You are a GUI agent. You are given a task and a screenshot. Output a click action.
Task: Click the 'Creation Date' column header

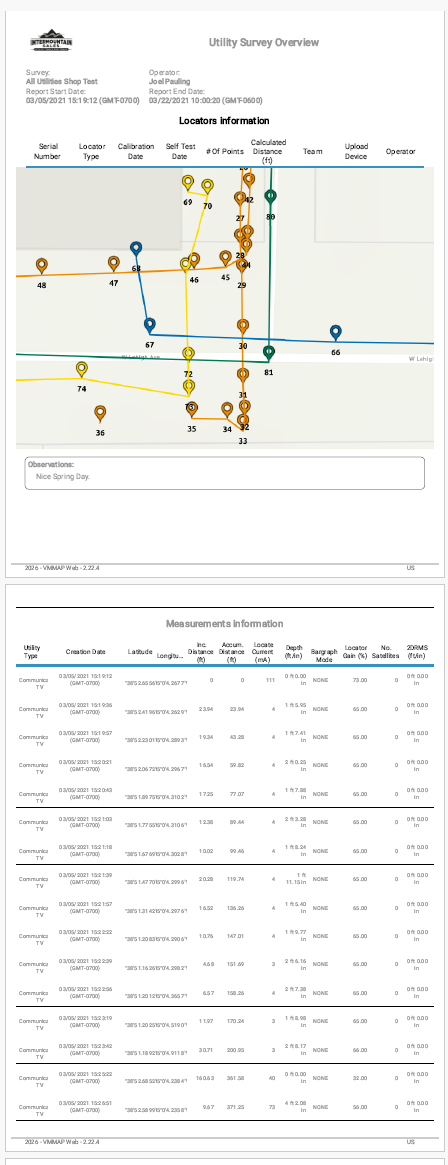pyautogui.click(x=85, y=652)
